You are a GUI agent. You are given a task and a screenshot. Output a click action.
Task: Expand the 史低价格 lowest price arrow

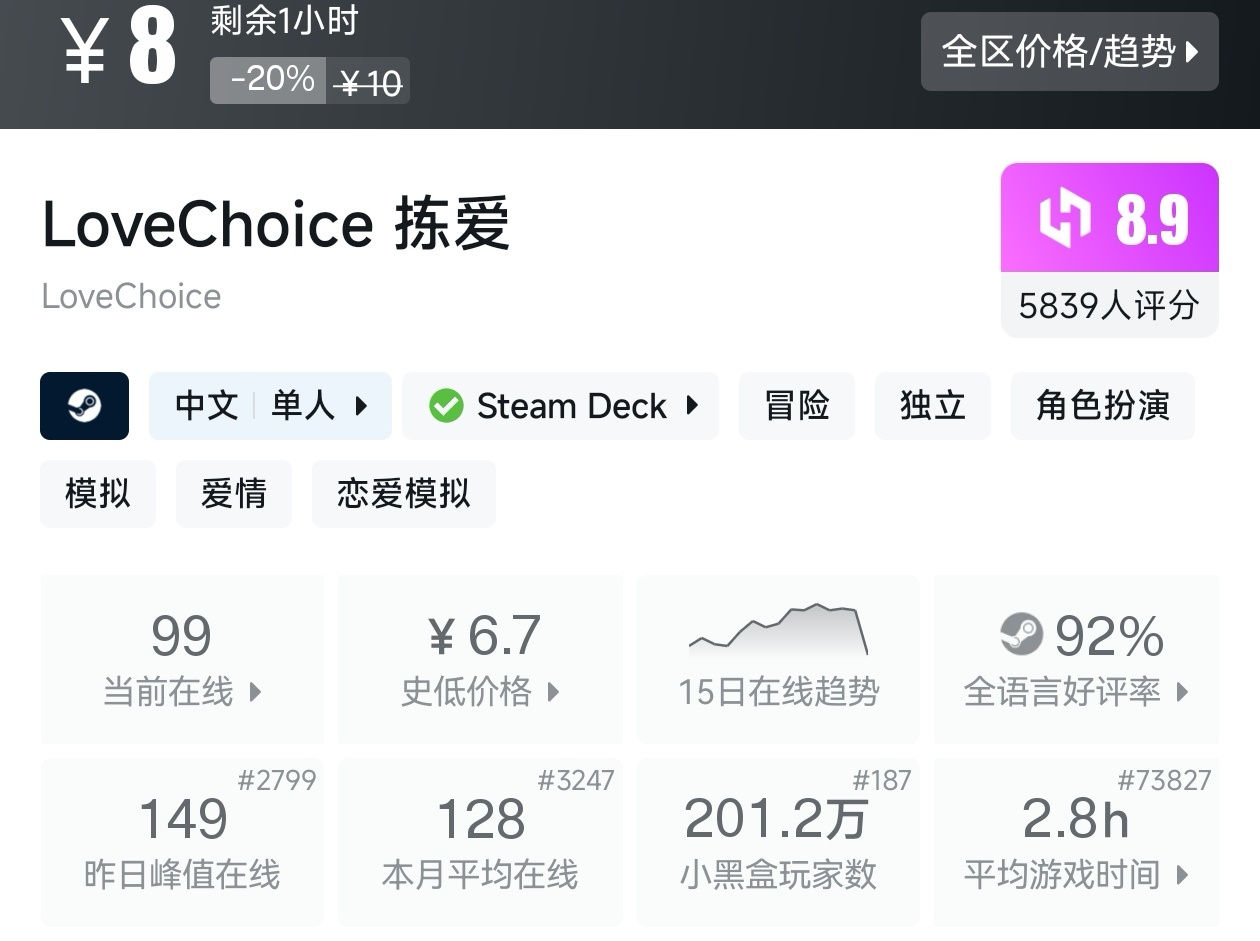pos(554,692)
